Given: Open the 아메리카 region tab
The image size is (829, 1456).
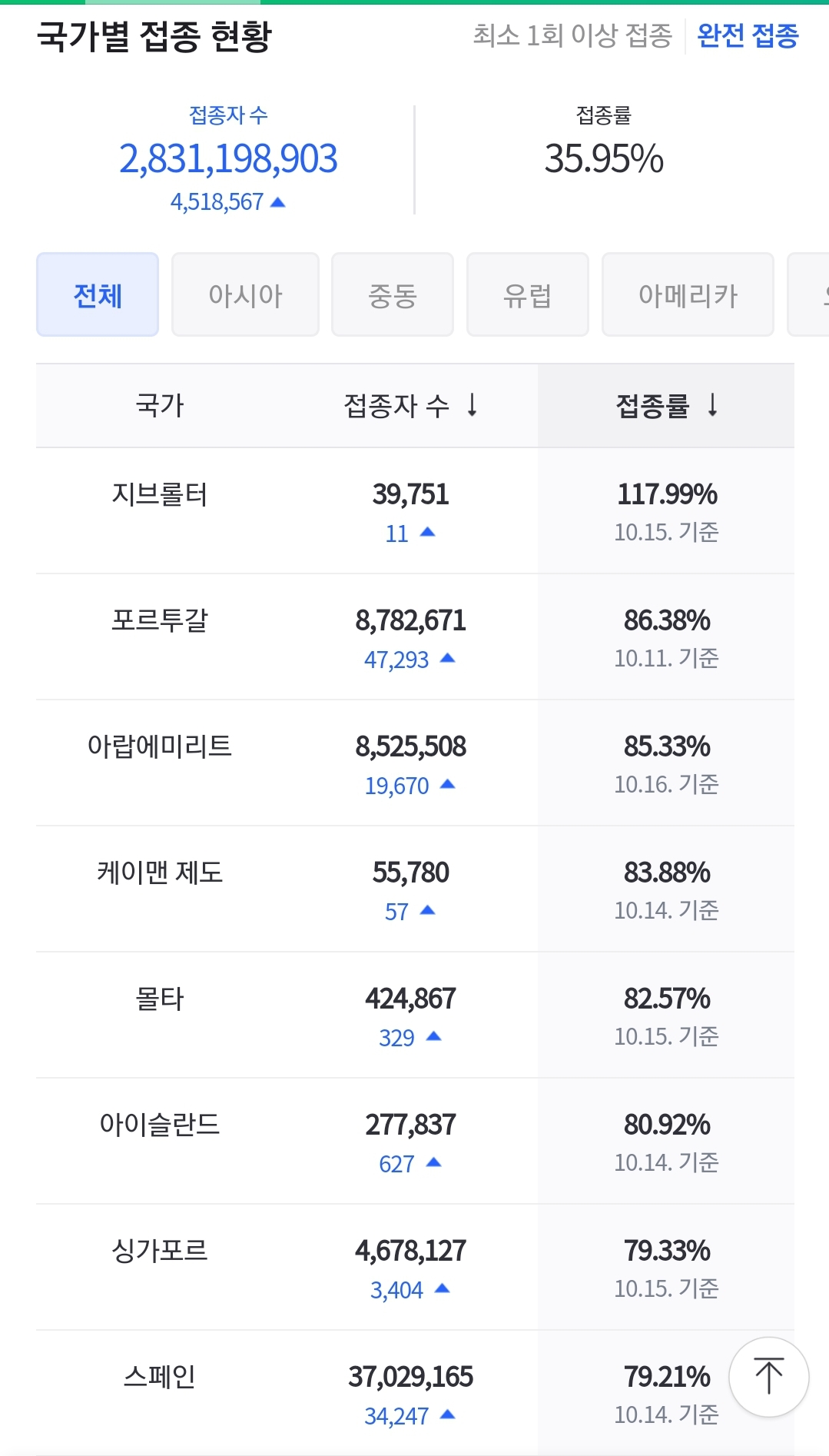Looking at the screenshot, I should pyautogui.click(x=688, y=294).
